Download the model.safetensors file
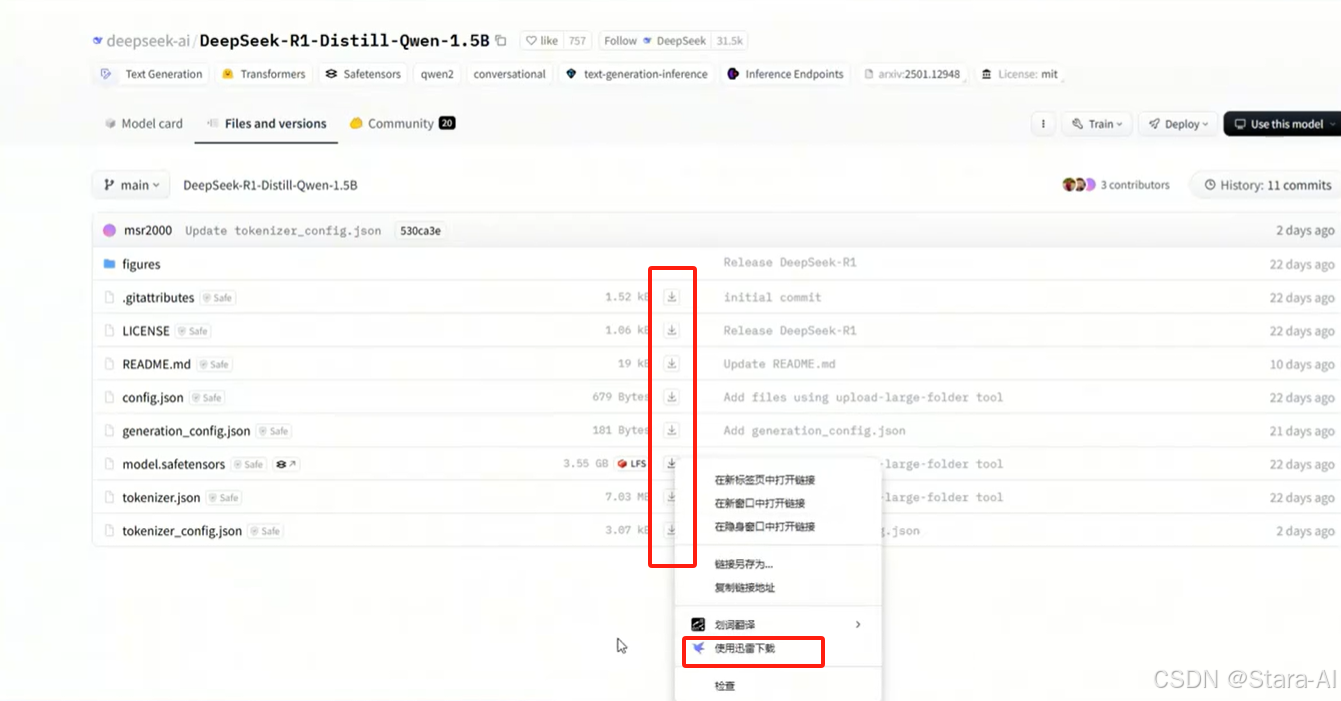Screen dimensions: 1341x701 672,463
